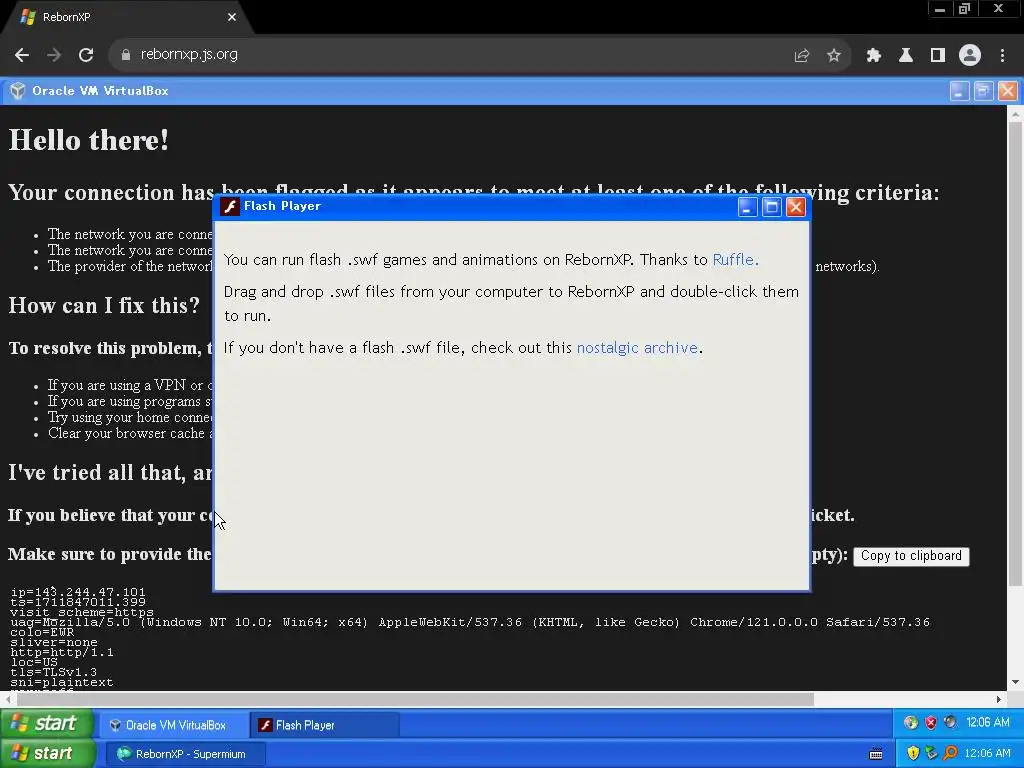The height and width of the screenshot is (768, 1024).
Task: Open the browser profile avatar
Action: pyautogui.click(x=970, y=56)
